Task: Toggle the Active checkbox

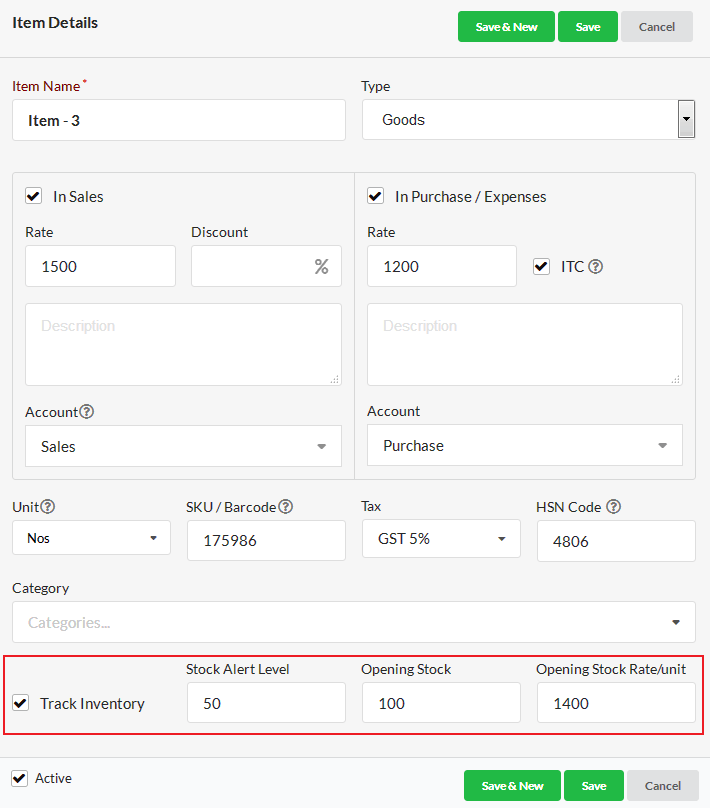Action: [x=20, y=778]
